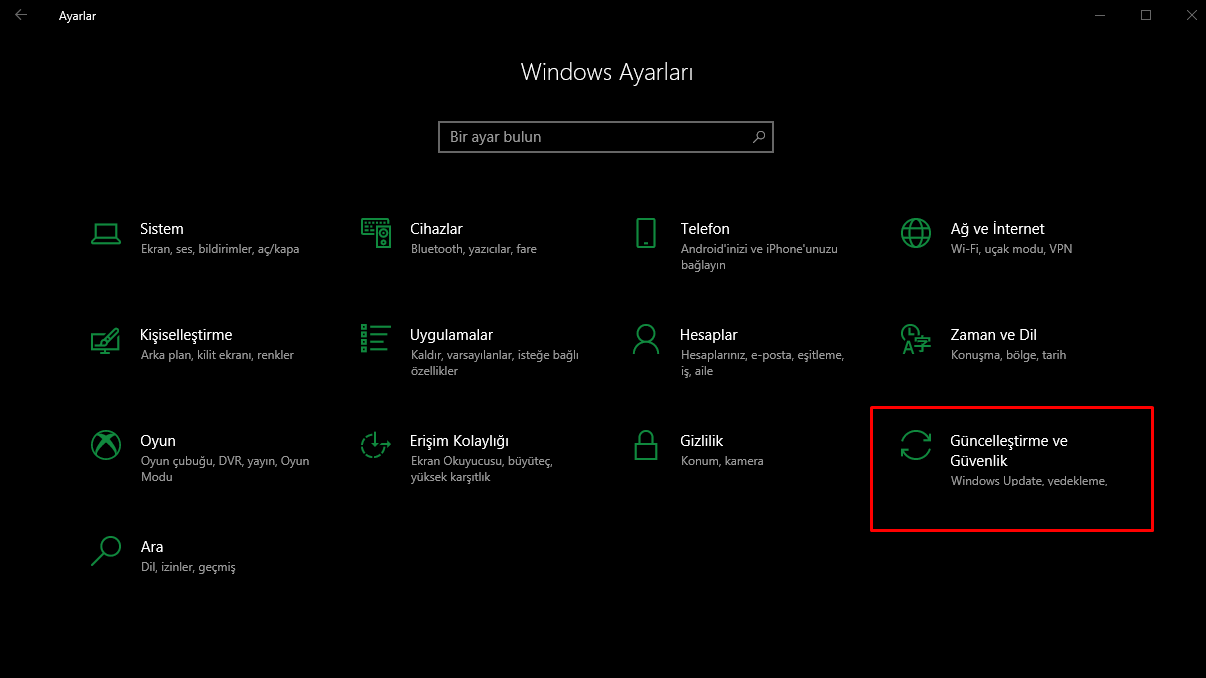Close the Ayarlar window
The width and height of the screenshot is (1206, 678).
[x=1191, y=15]
